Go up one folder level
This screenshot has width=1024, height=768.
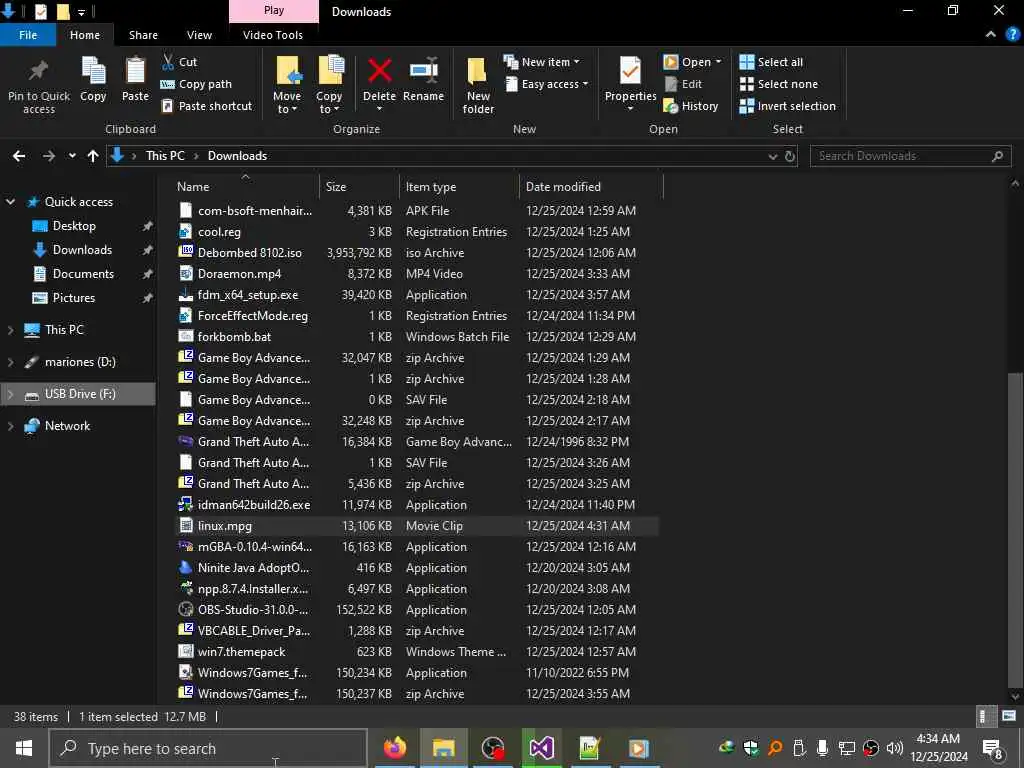(x=93, y=156)
